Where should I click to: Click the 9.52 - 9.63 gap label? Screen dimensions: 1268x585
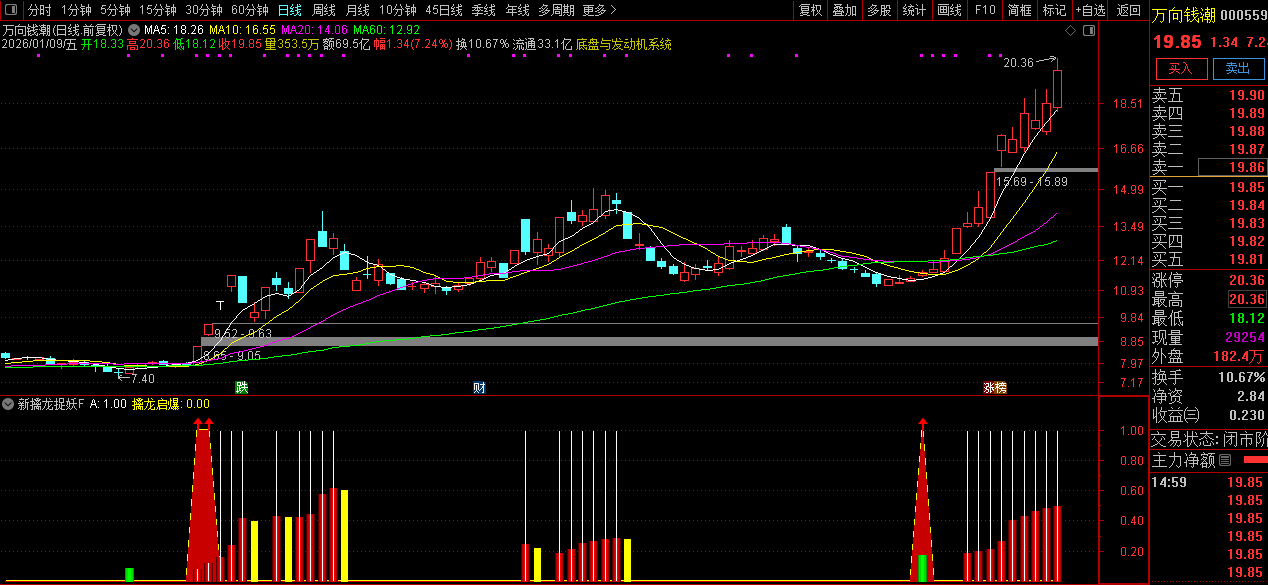243,333
